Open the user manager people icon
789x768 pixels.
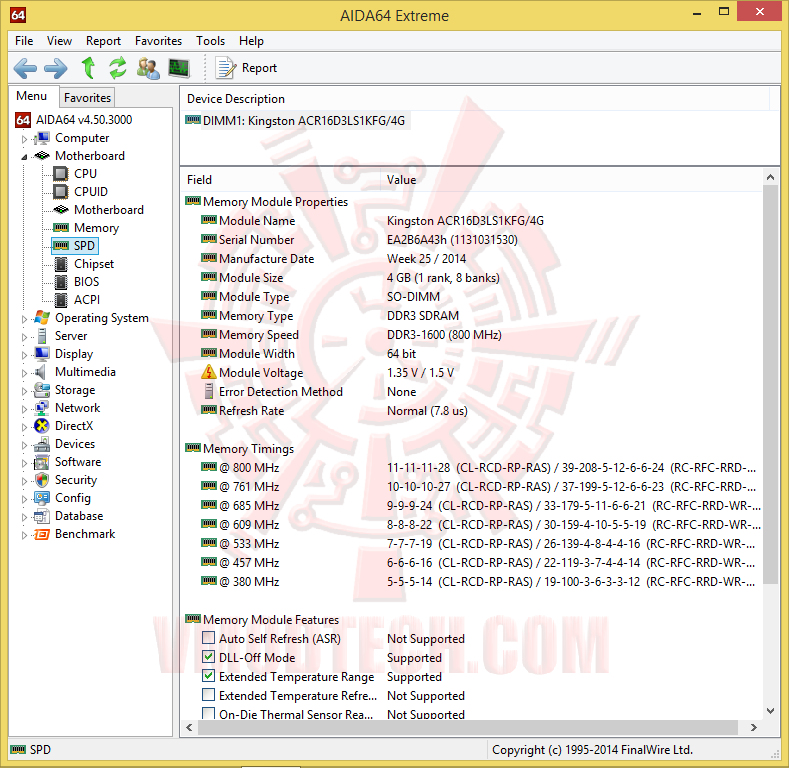tap(148, 68)
